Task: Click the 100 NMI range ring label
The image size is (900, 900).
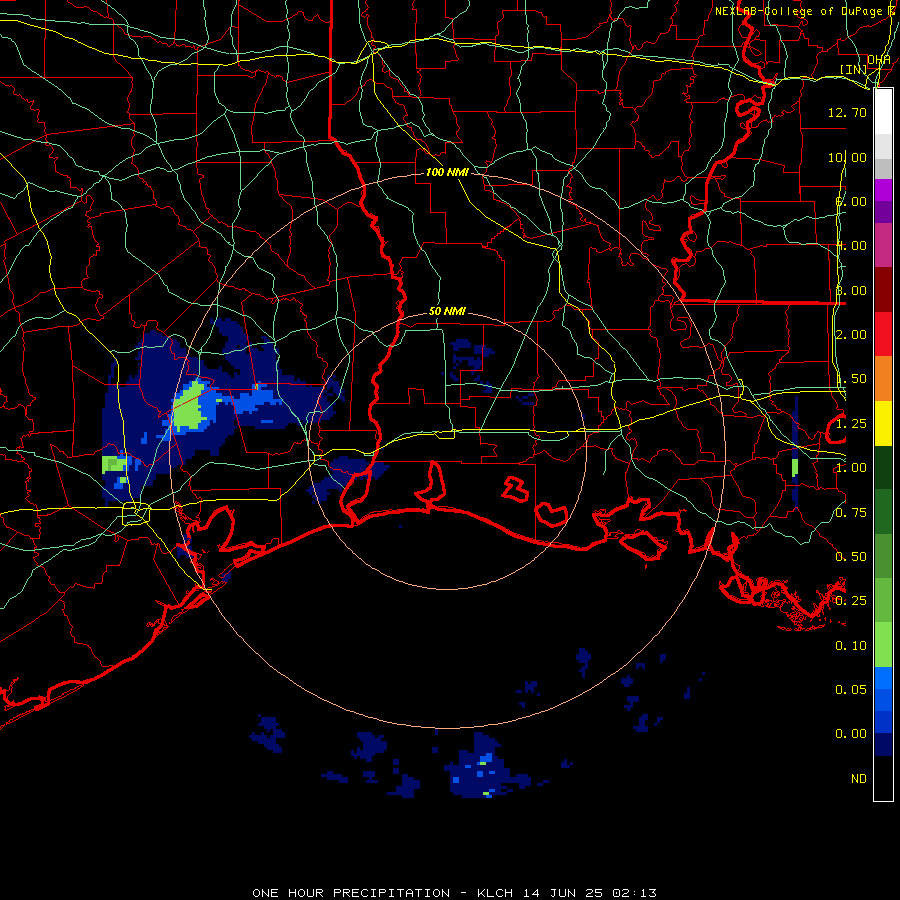Action: tap(447, 172)
